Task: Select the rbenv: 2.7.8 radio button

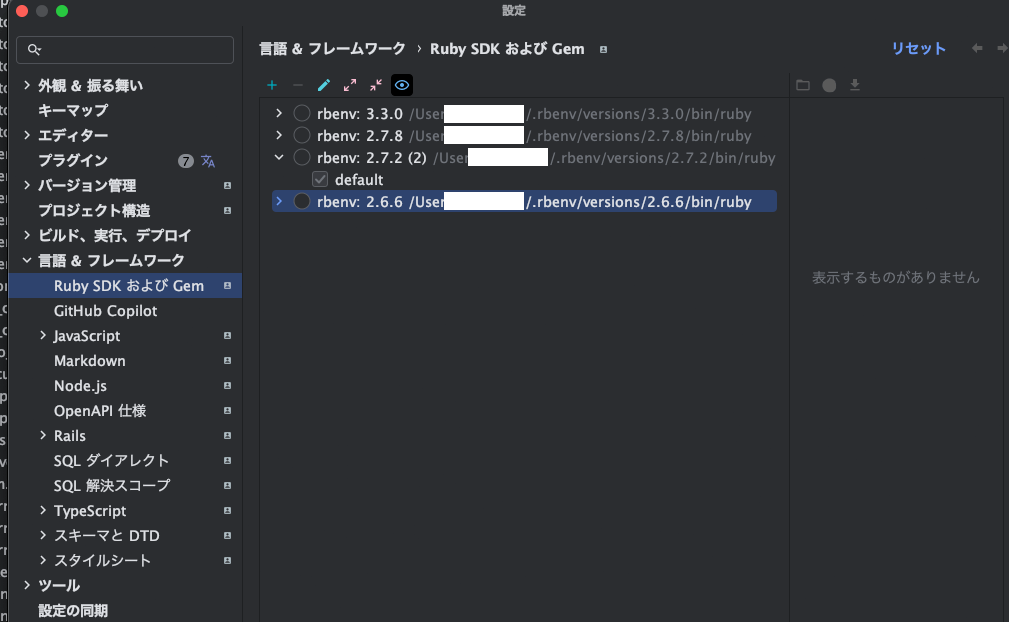Action: (302, 136)
